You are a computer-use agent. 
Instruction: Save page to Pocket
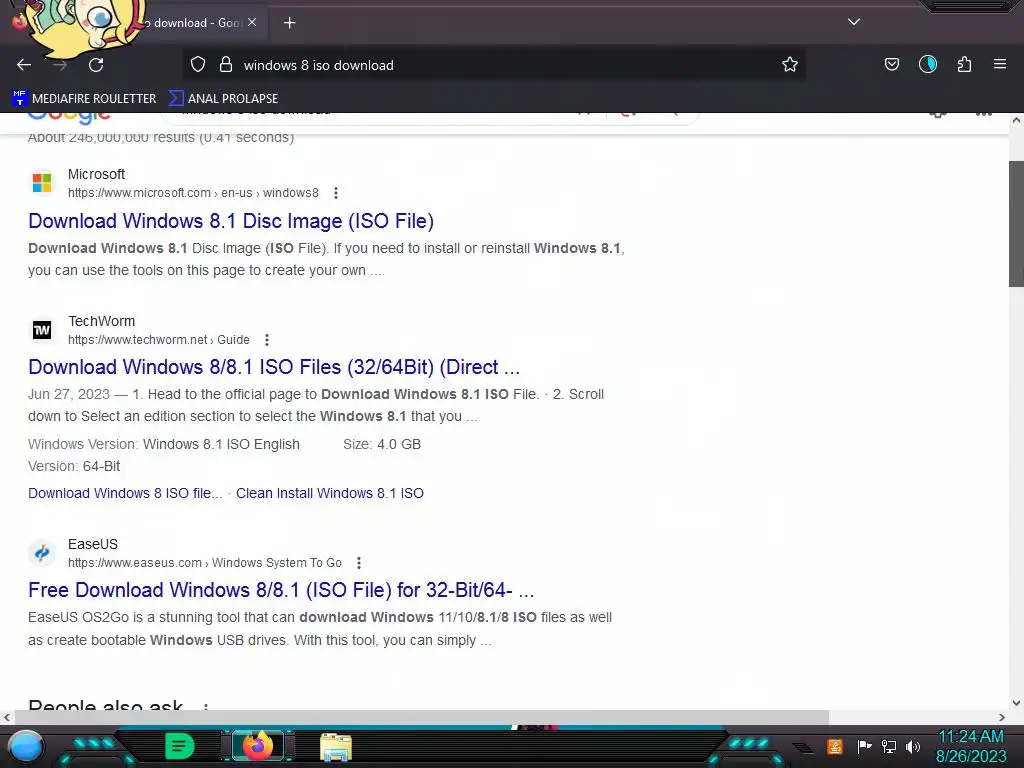click(891, 65)
